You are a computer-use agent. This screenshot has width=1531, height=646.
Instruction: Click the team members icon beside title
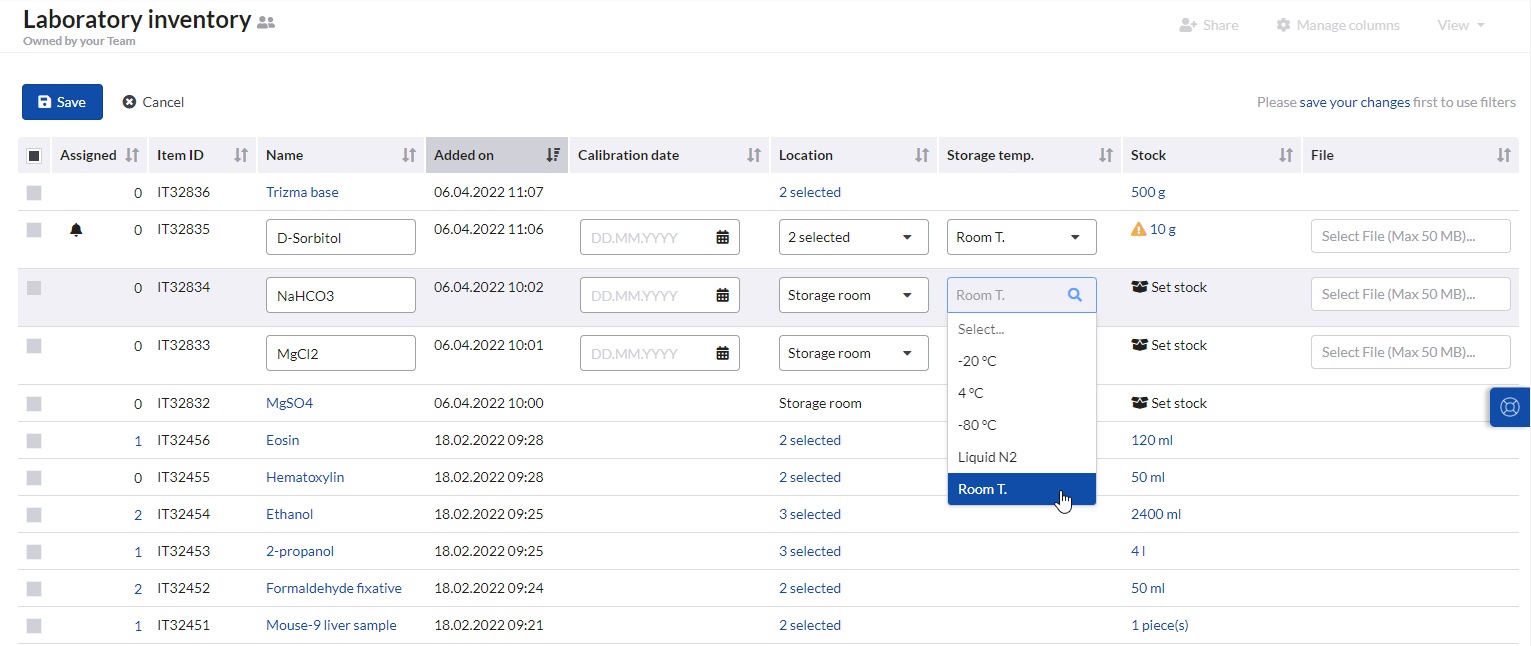click(266, 22)
